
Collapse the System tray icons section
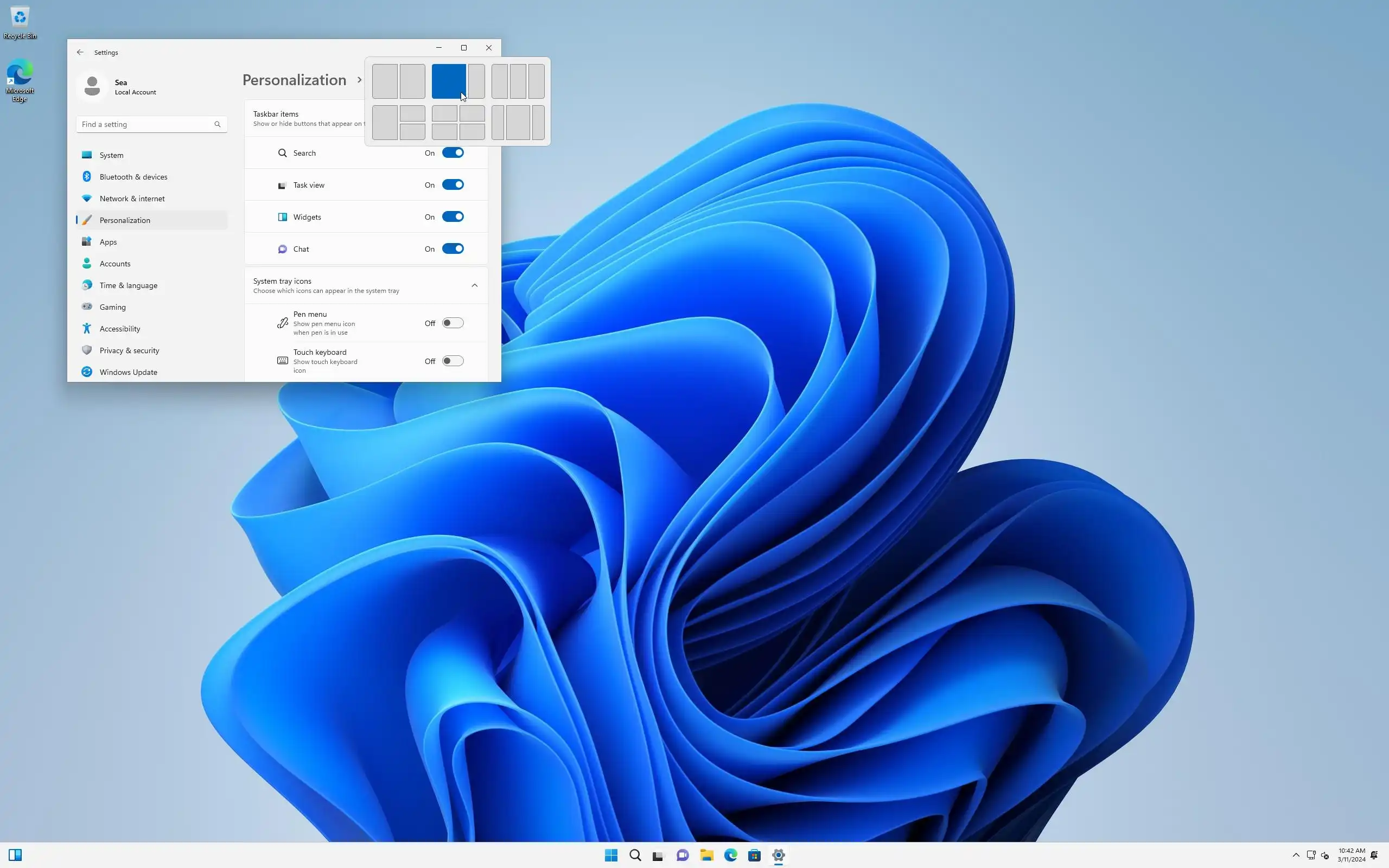pos(474,285)
